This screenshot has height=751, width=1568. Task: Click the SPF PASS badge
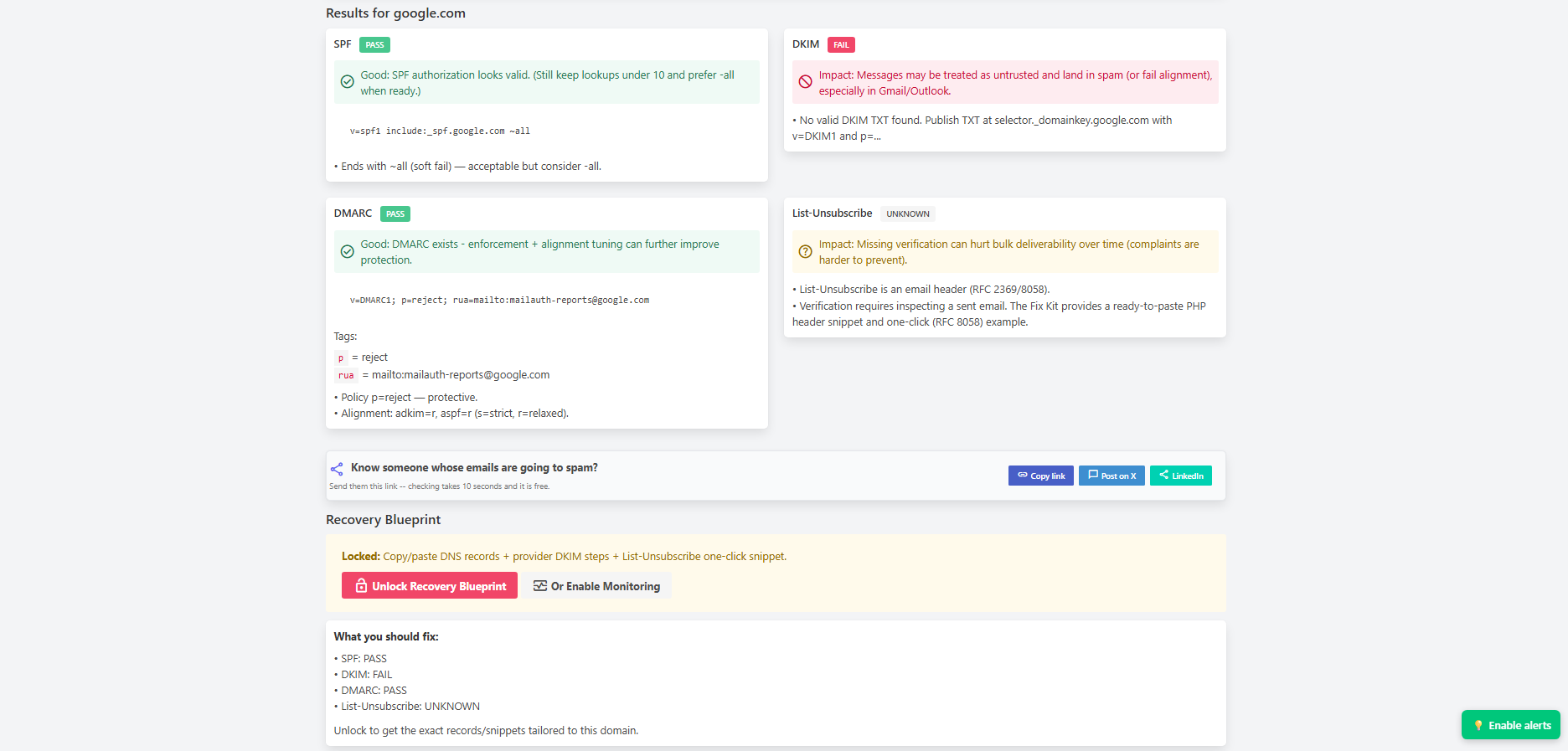[374, 45]
